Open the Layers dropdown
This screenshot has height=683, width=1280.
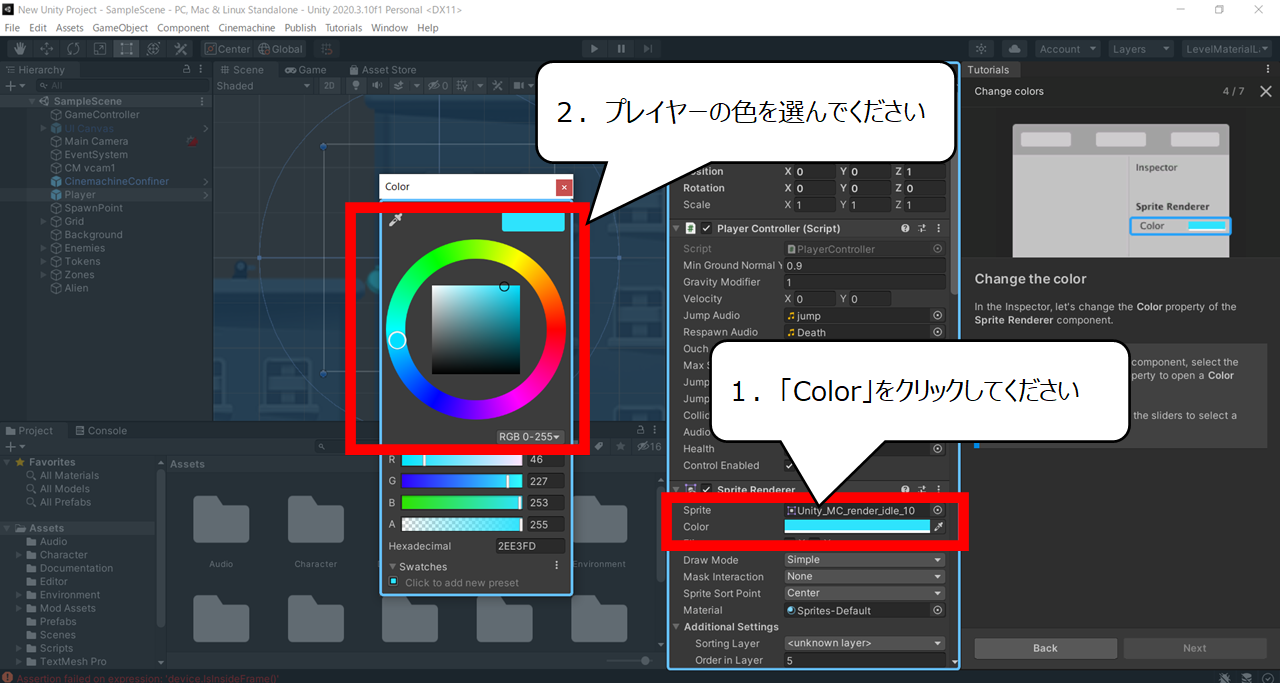[x=1140, y=49]
